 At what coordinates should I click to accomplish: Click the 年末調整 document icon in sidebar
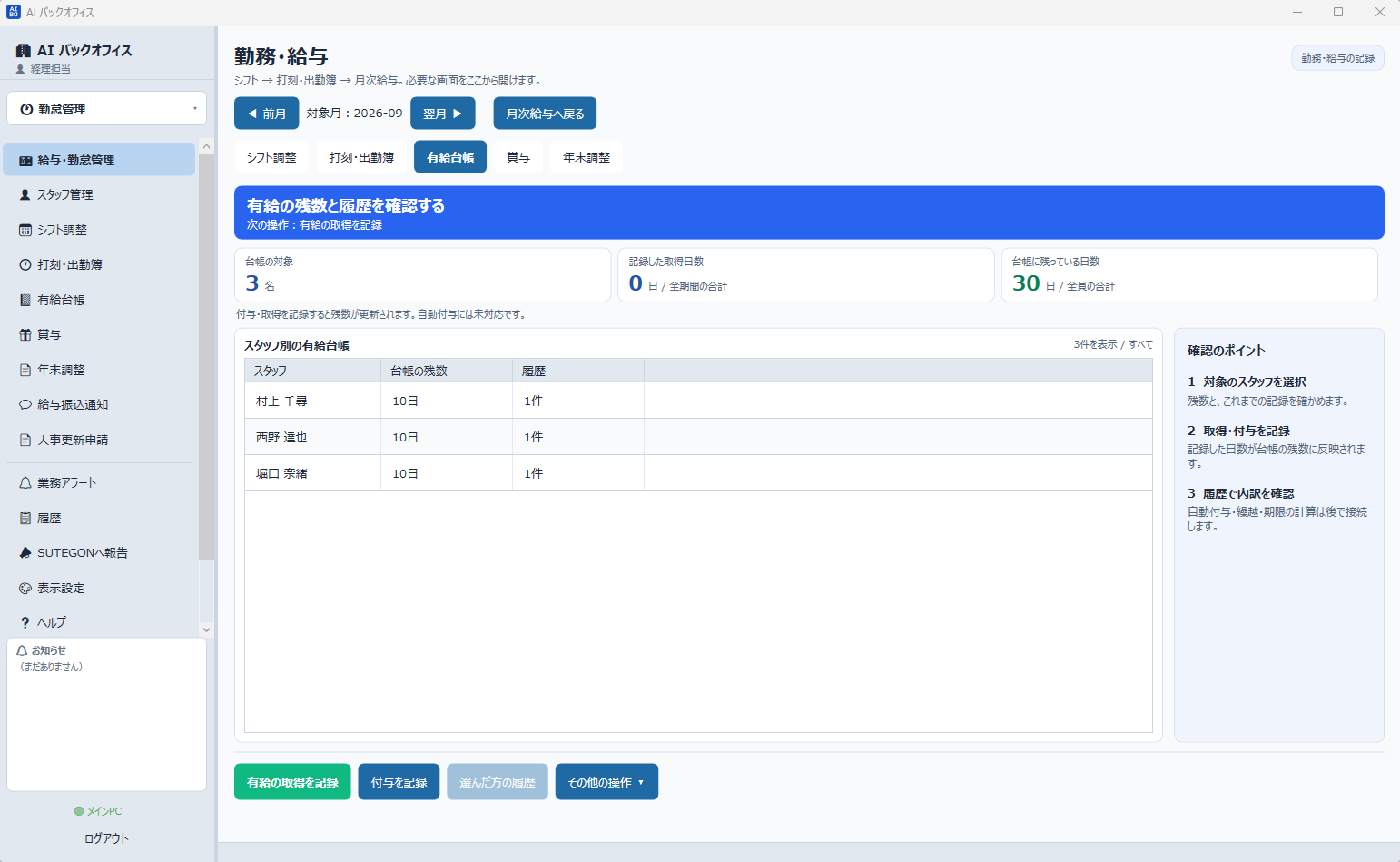(25, 371)
